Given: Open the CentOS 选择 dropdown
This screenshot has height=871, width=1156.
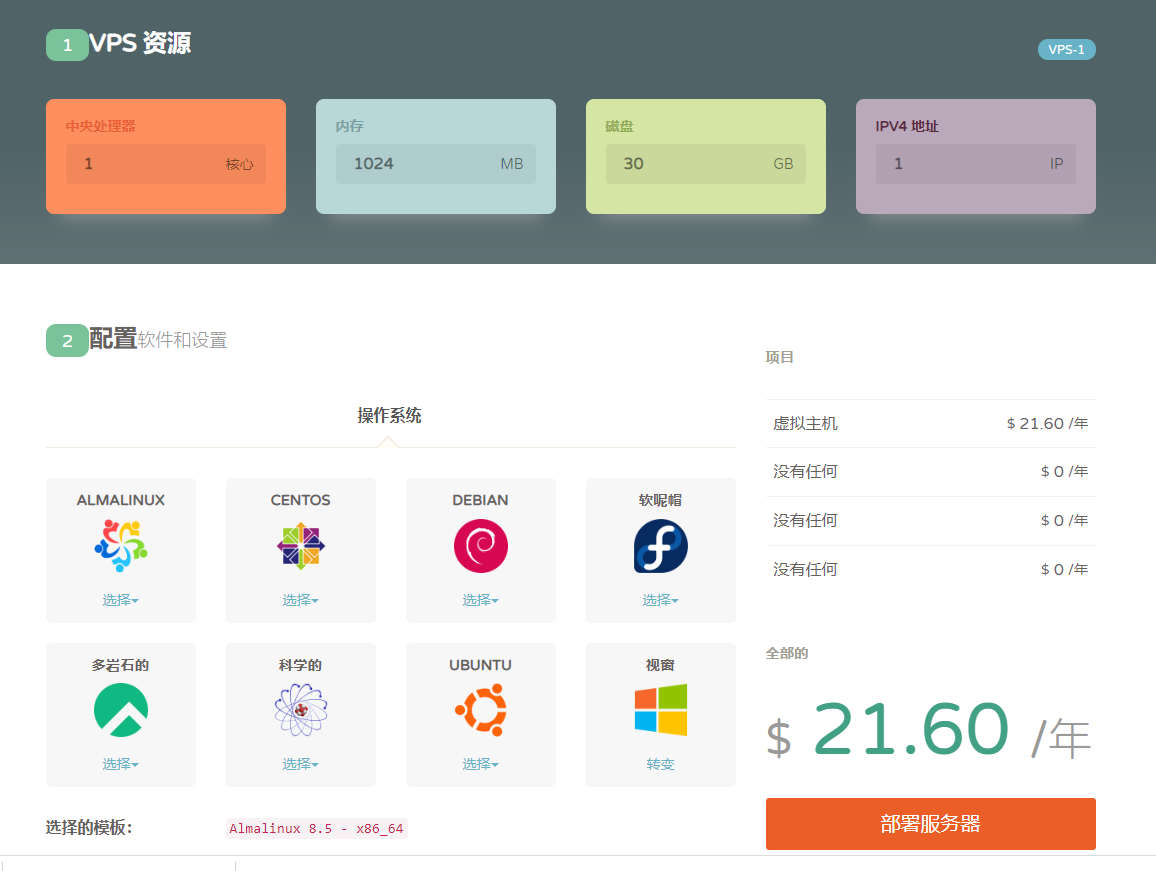Looking at the screenshot, I should 301,600.
